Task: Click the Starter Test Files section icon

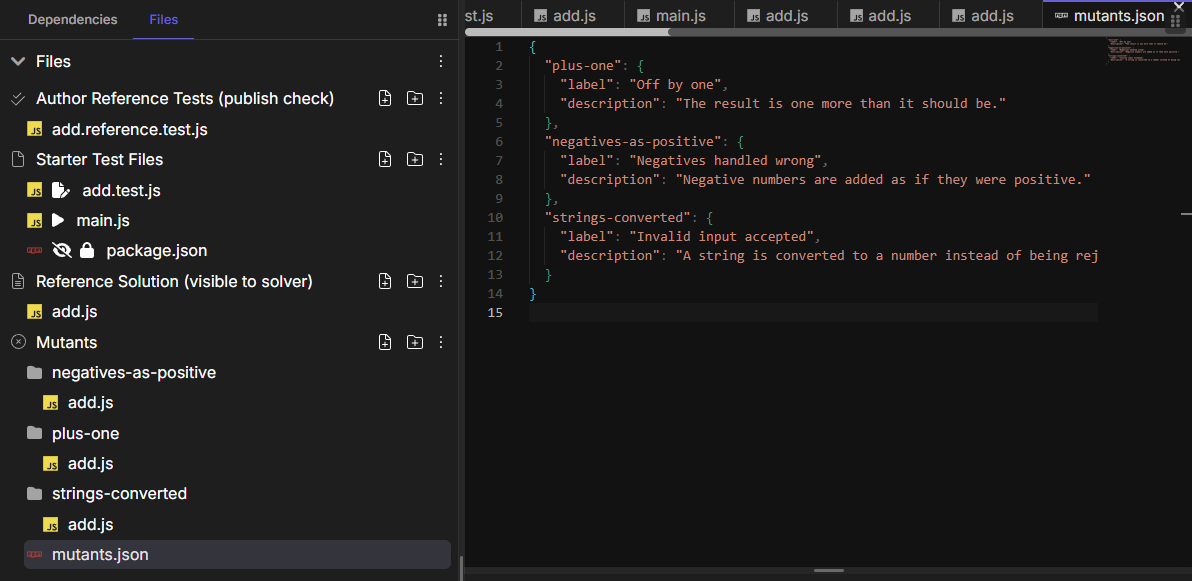Action: (x=18, y=160)
